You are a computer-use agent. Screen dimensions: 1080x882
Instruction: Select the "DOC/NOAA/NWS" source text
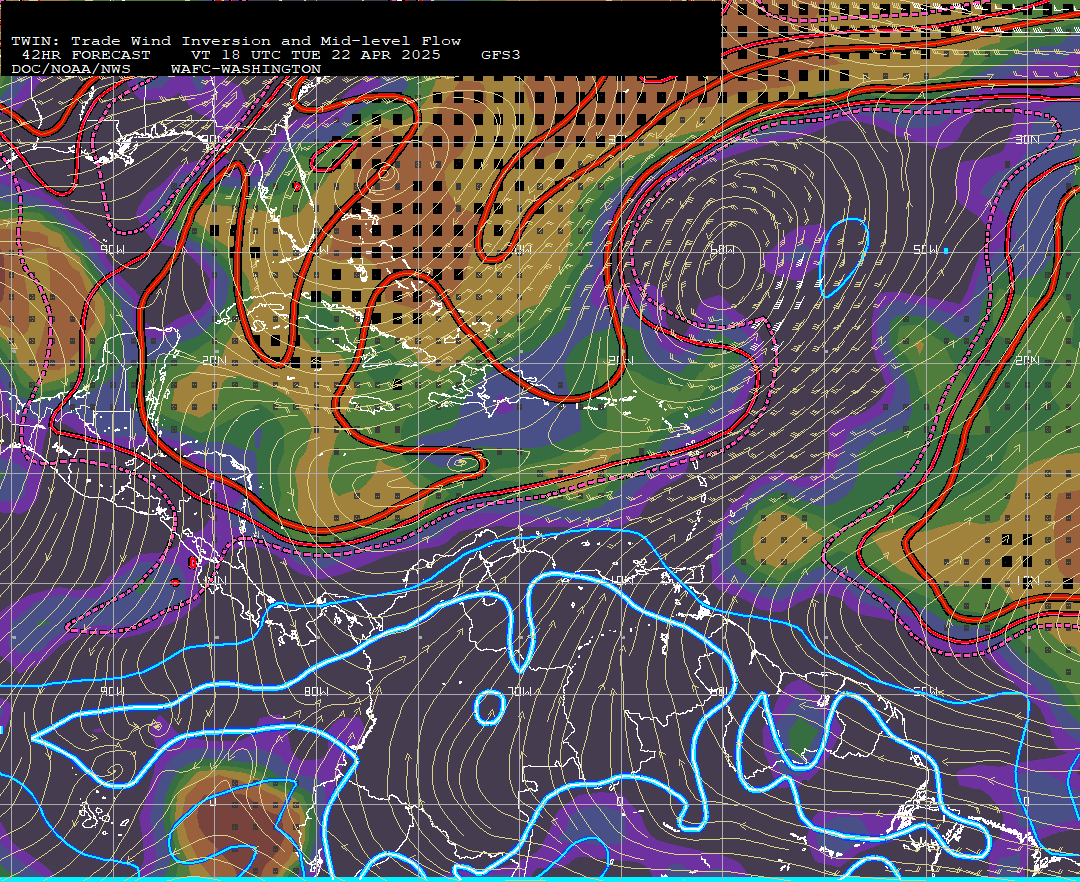pyautogui.click(x=71, y=70)
